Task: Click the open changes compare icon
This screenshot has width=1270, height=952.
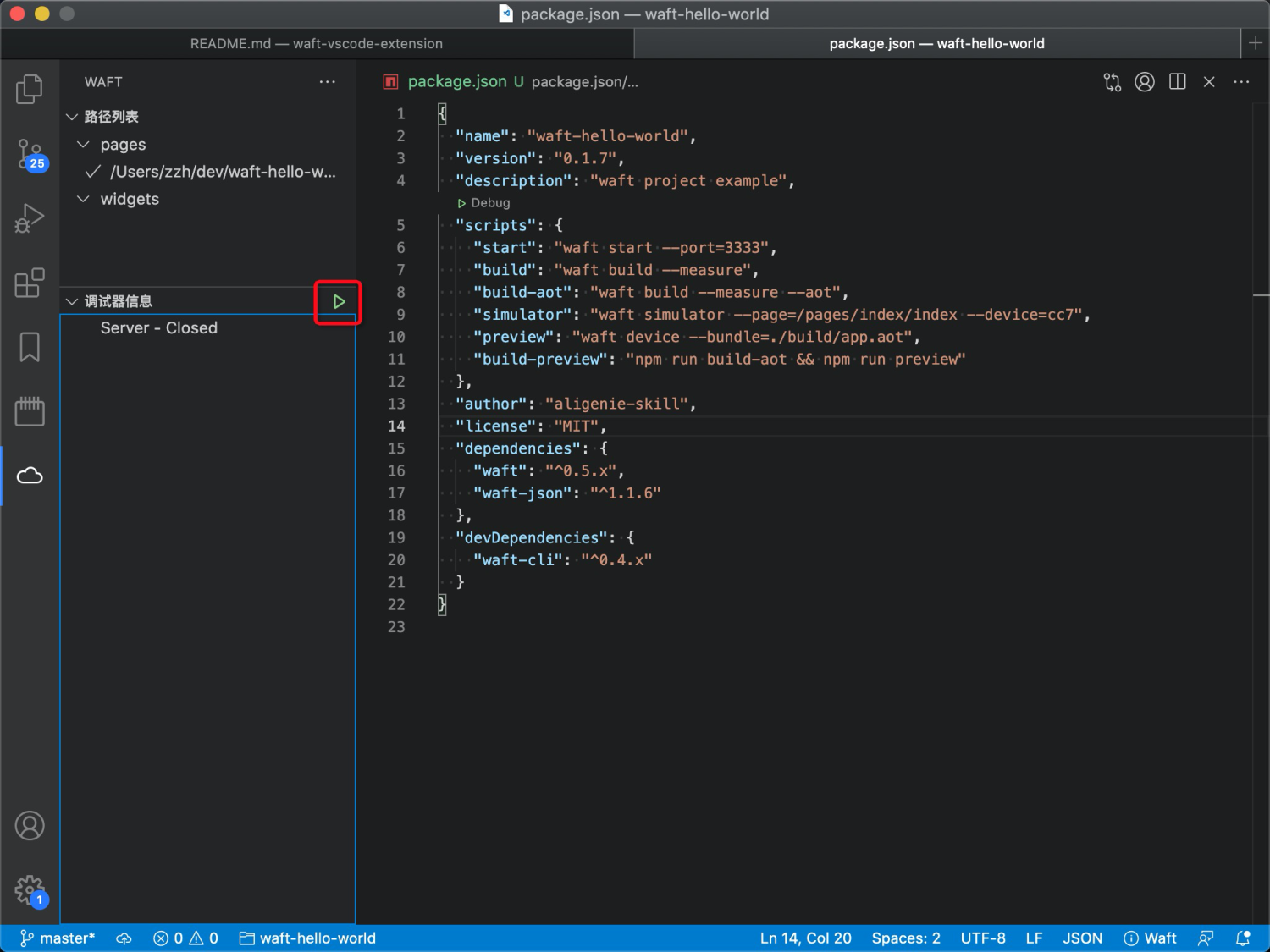Action: tap(1113, 82)
